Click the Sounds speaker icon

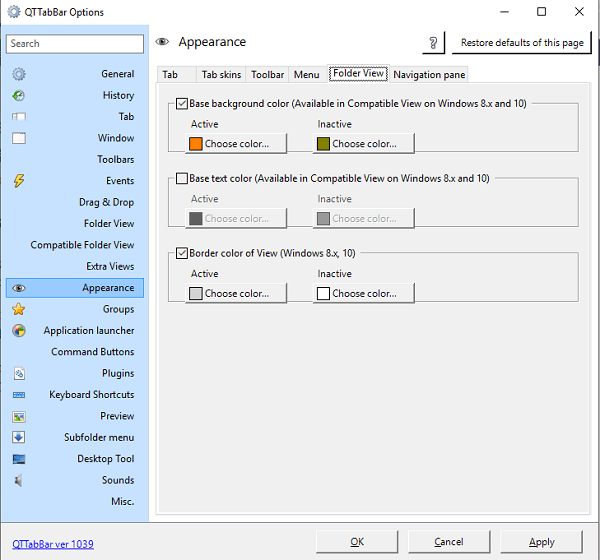(18, 480)
